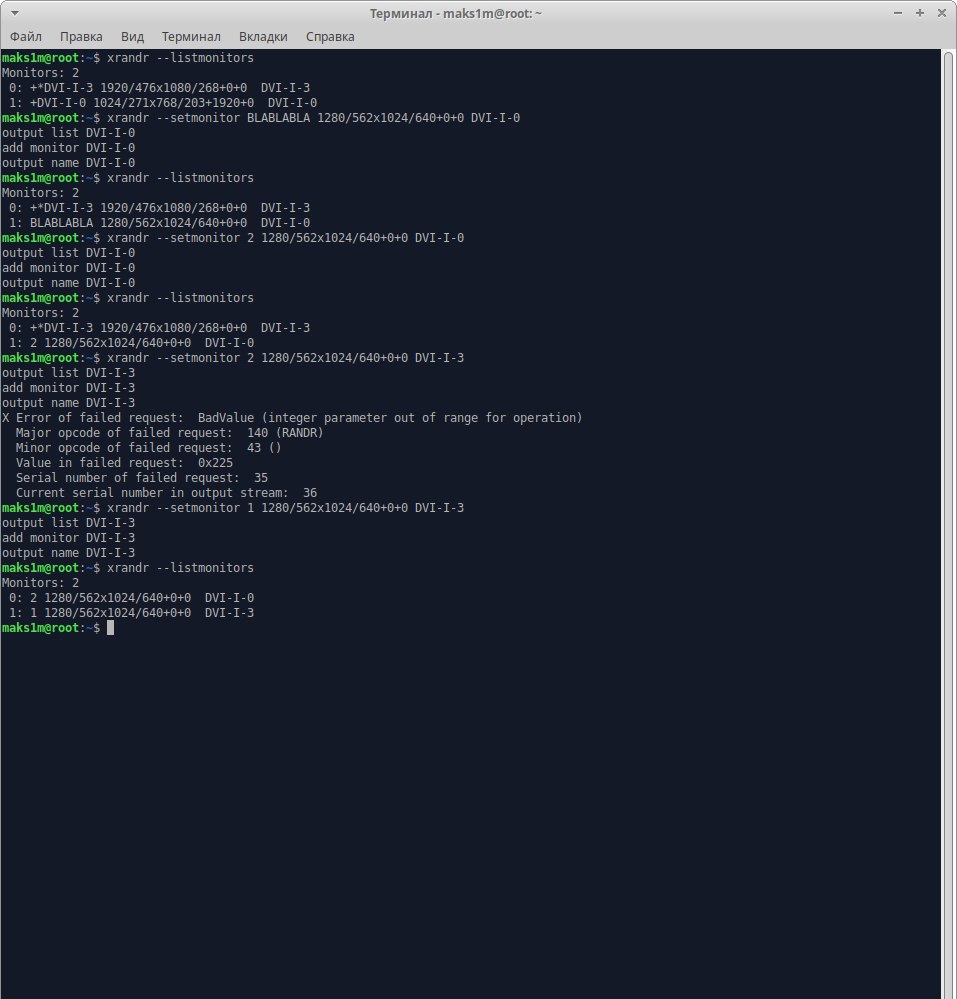This screenshot has height=999, width=957.
Task: Click the terminal vertical scrollbar
Action: 948,524
